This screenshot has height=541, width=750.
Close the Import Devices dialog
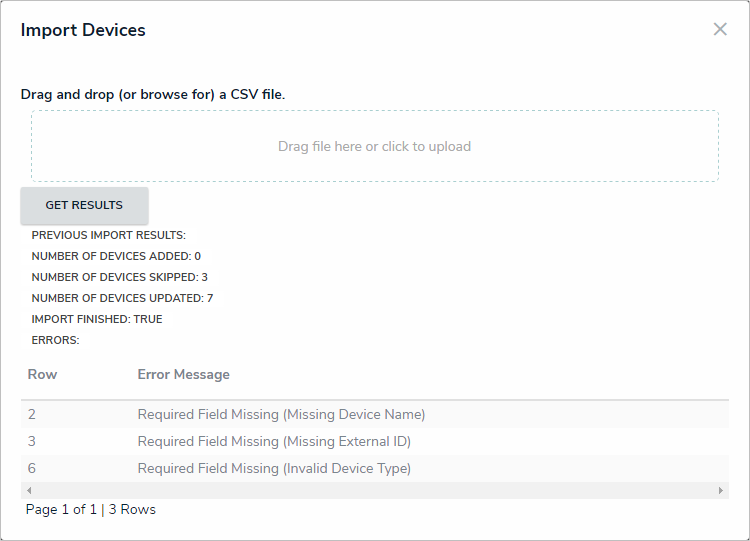(x=720, y=29)
